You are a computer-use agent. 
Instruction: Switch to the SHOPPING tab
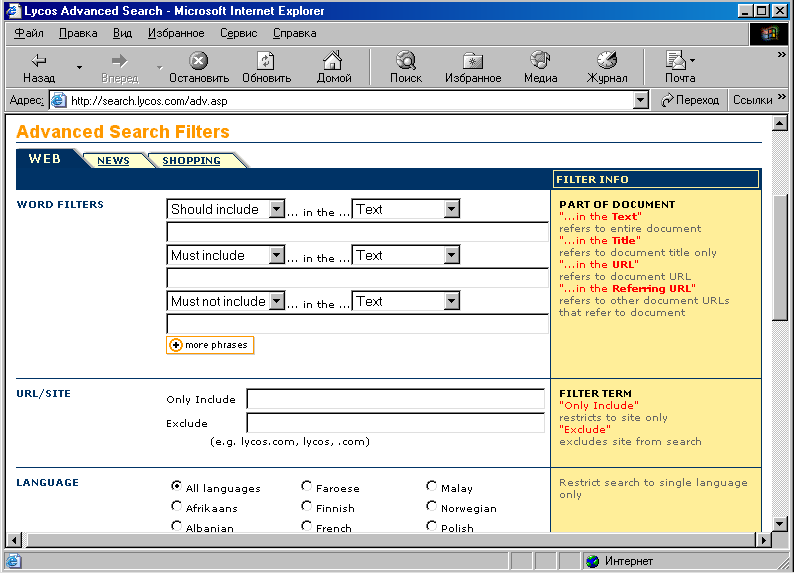coord(191,160)
